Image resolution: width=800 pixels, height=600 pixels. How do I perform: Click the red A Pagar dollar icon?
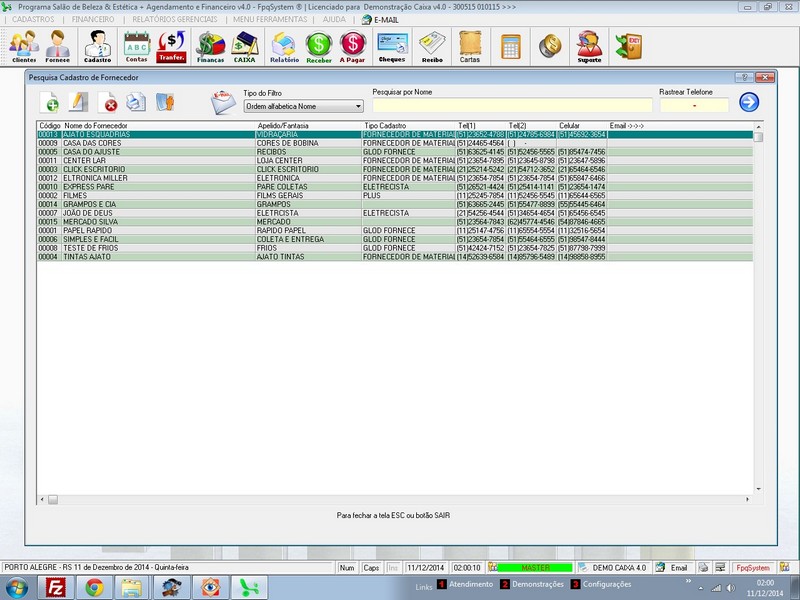point(353,46)
